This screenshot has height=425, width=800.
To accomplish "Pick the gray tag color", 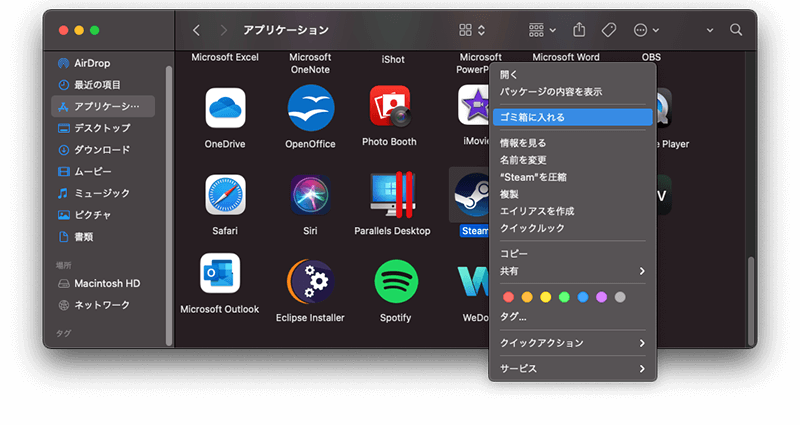I will (620, 297).
